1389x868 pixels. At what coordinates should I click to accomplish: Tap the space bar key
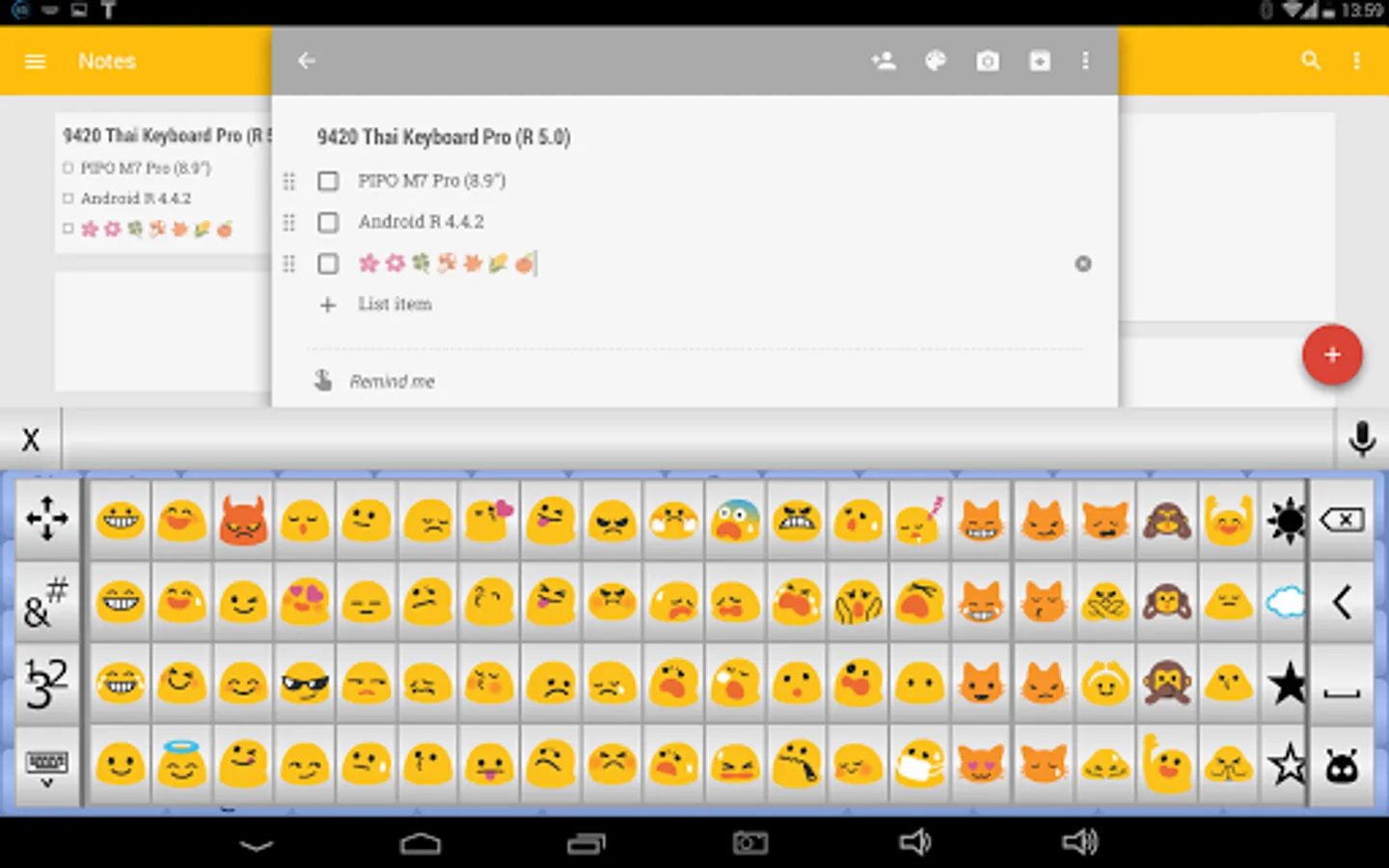point(1342,683)
